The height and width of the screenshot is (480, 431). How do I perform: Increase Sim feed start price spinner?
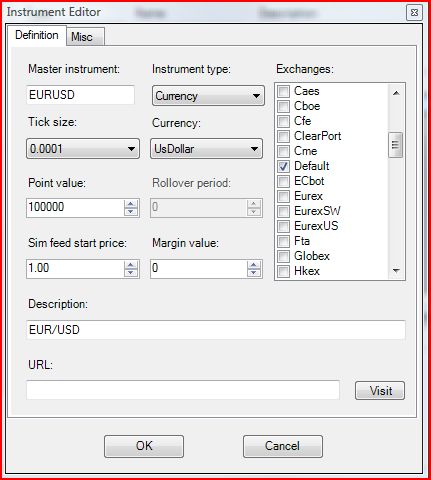pyautogui.click(x=131, y=265)
